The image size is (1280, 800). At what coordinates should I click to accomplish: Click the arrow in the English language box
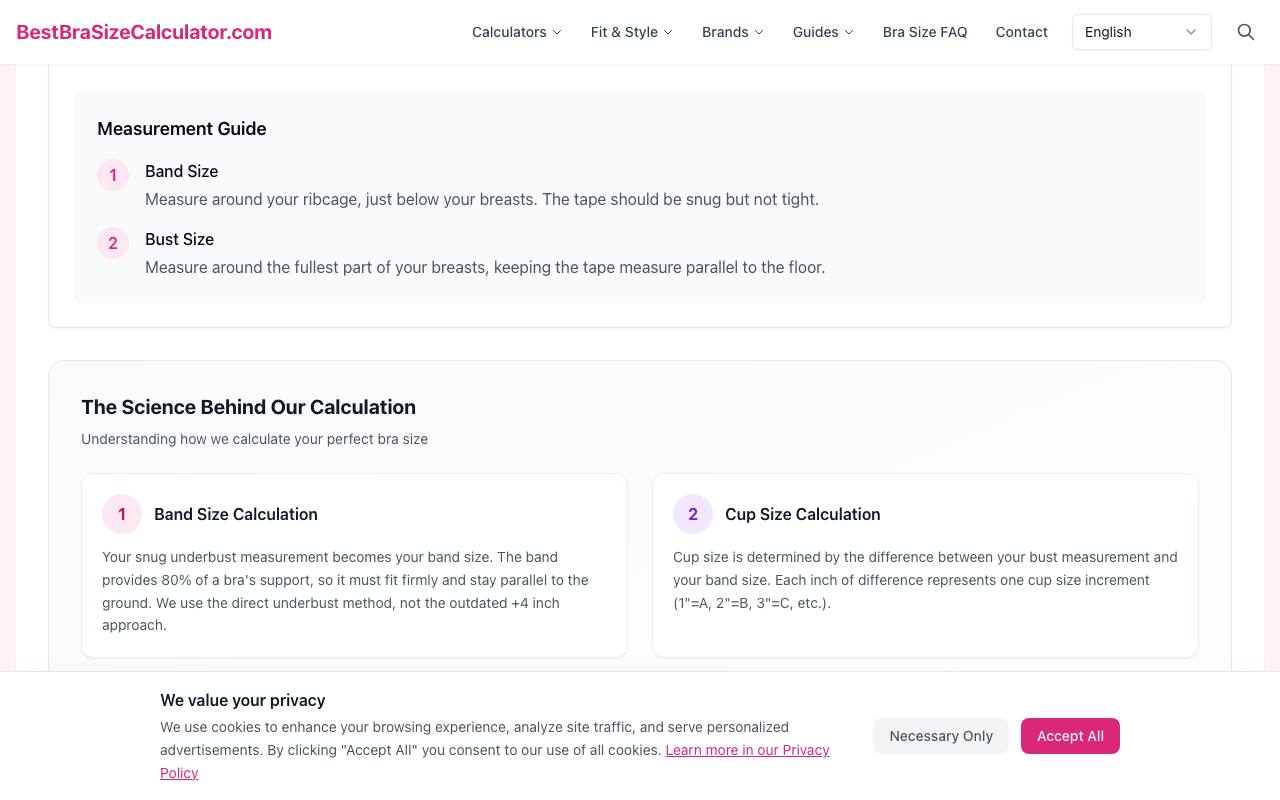(1191, 32)
